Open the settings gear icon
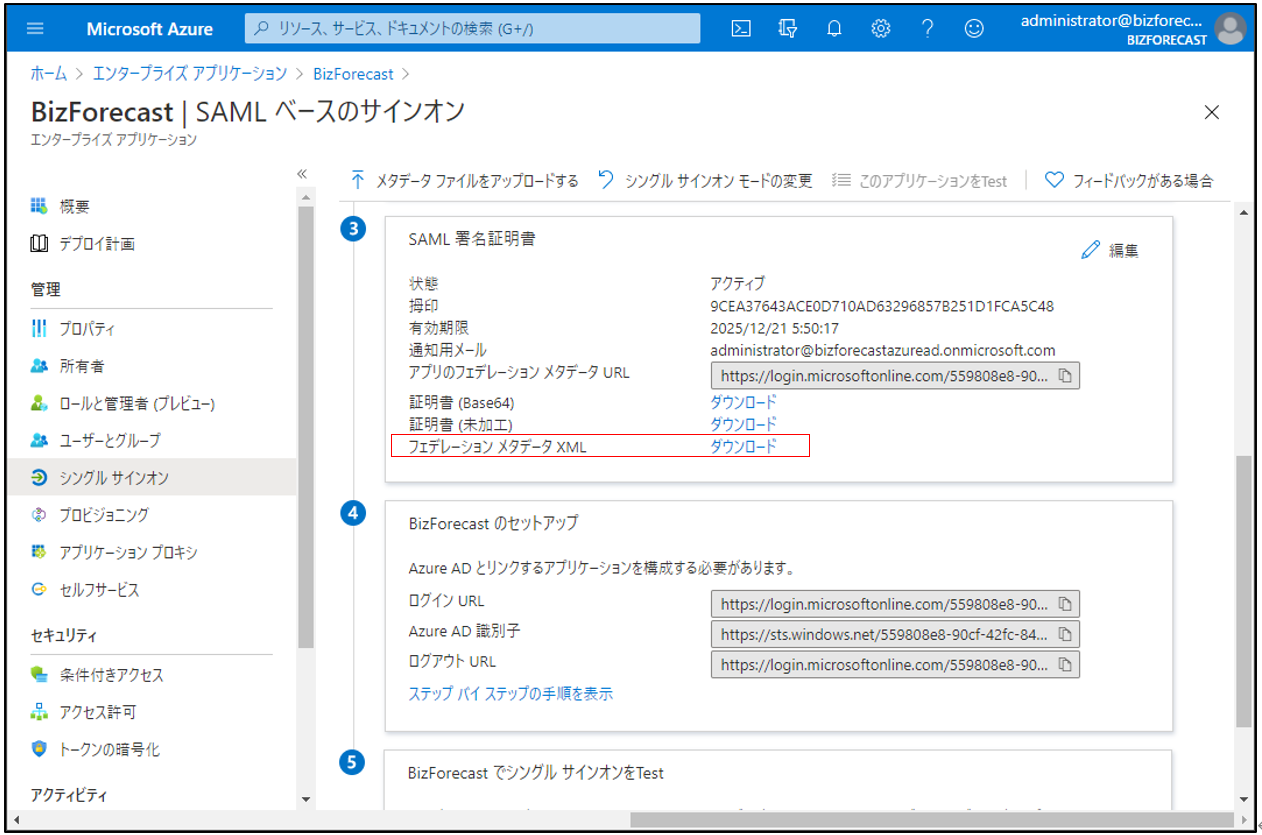This screenshot has height=835, width=1262. [881, 29]
